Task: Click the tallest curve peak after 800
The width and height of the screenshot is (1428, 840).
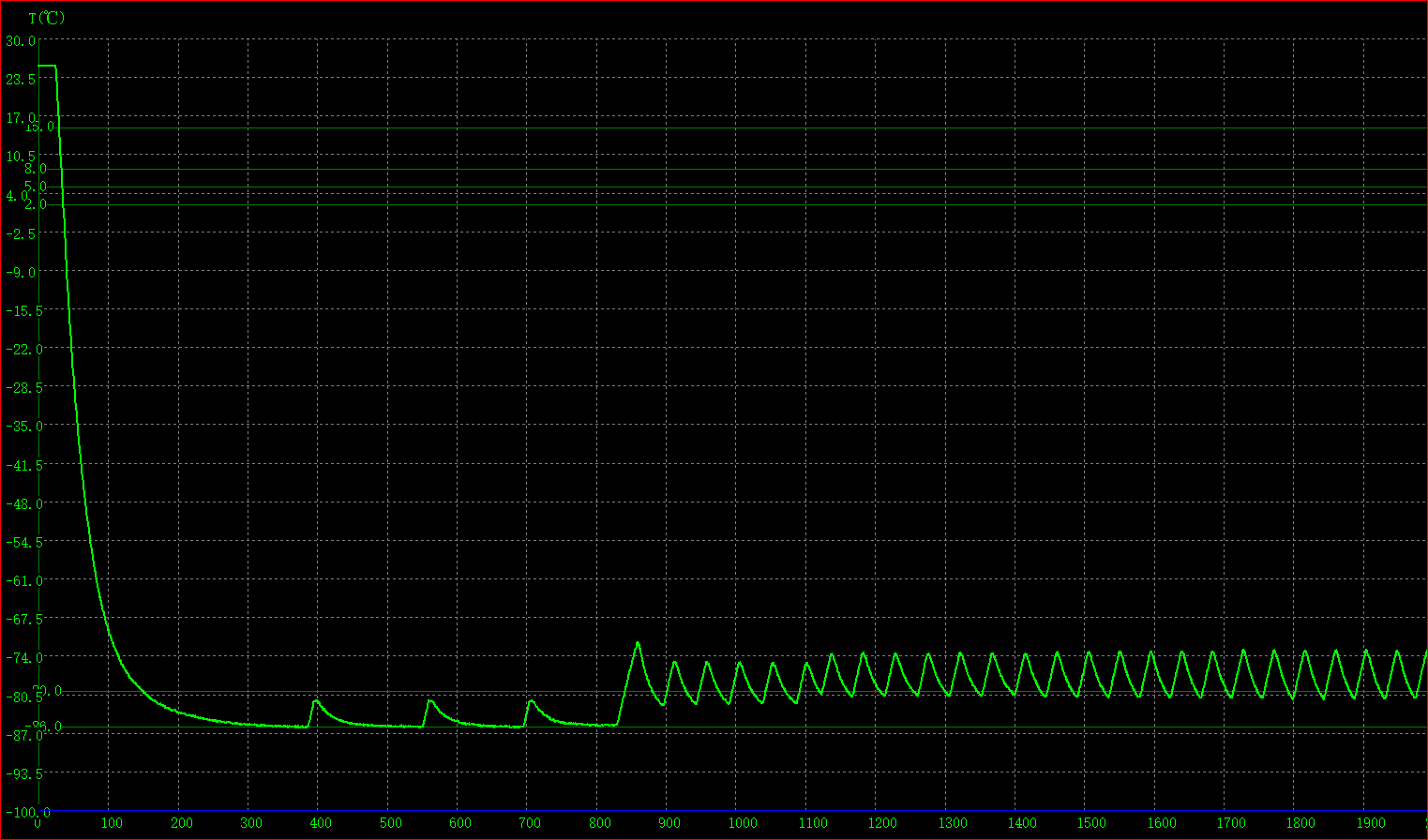Action: click(x=638, y=643)
